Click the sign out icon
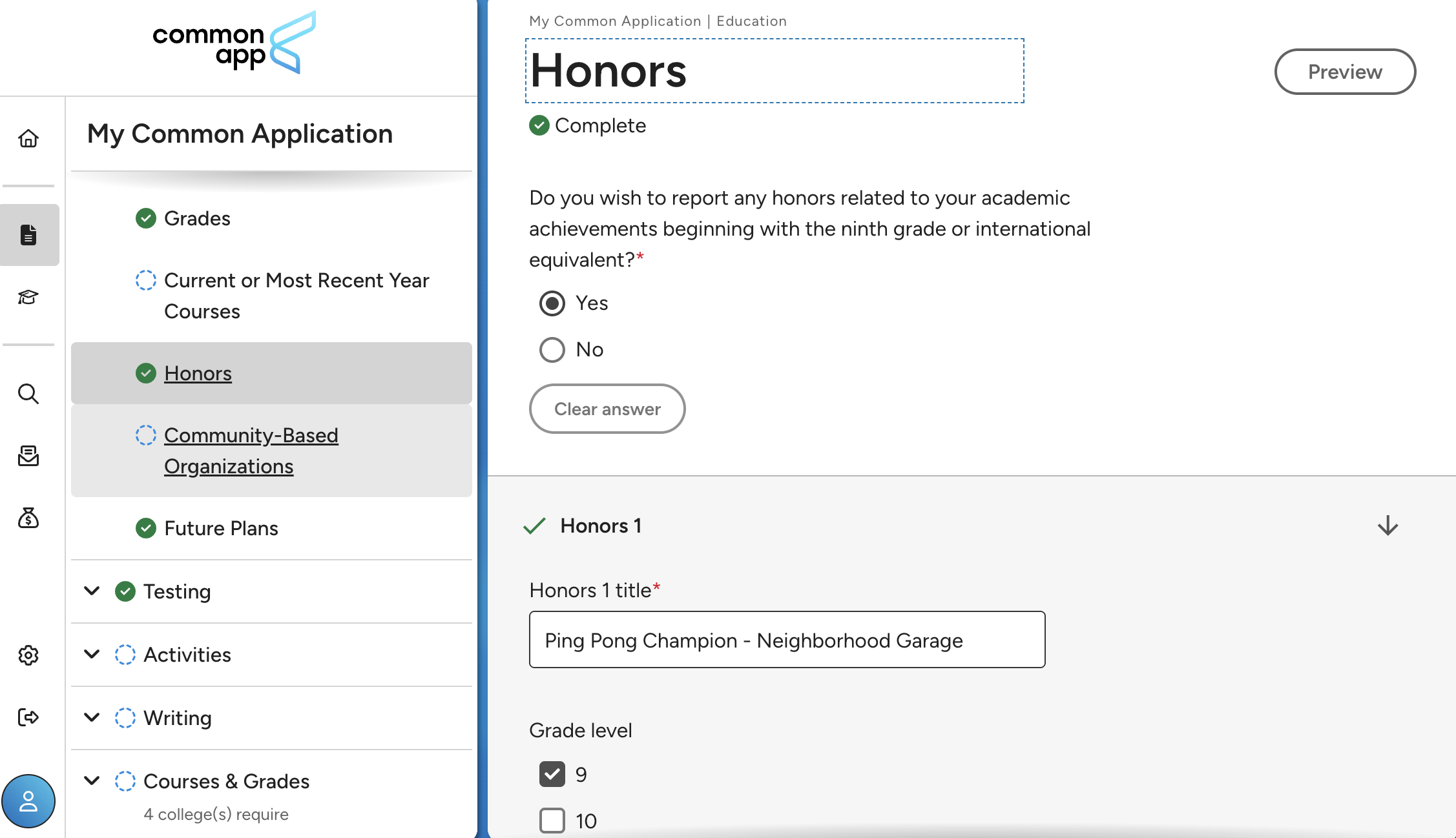Image resolution: width=1456 pixels, height=838 pixels. (x=28, y=717)
